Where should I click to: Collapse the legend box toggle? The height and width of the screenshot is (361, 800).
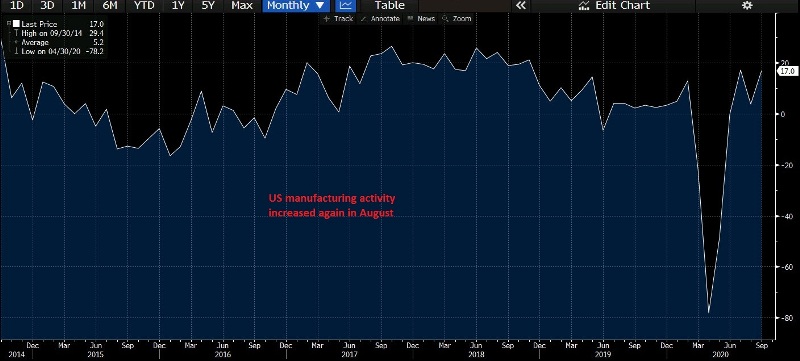click(9, 23)
